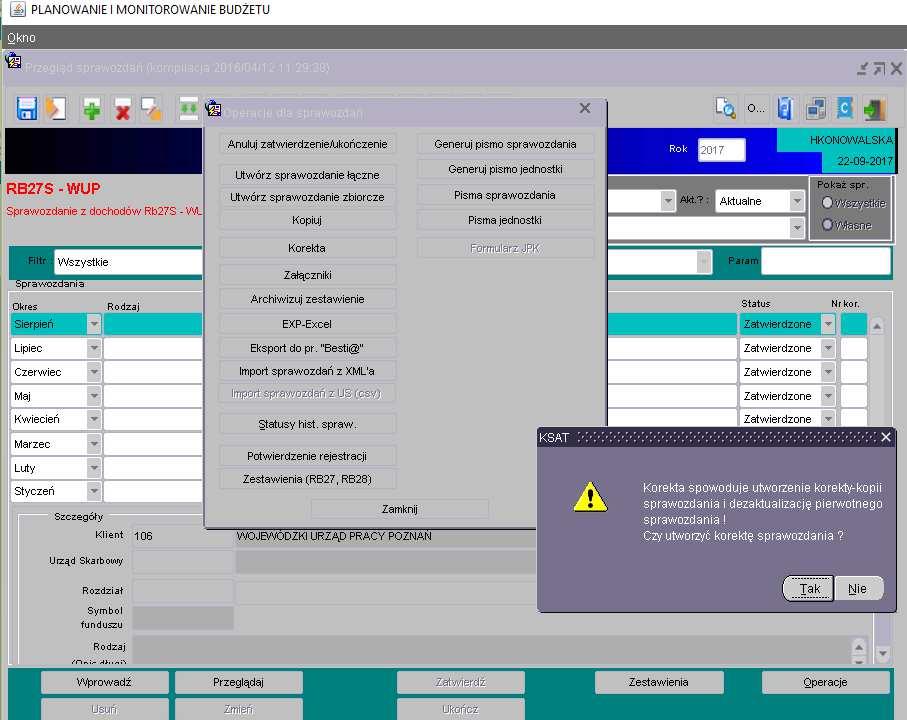Open status dropdown in Lipiec row
This screenshot has height=720, width=907.
pos(828,348)
